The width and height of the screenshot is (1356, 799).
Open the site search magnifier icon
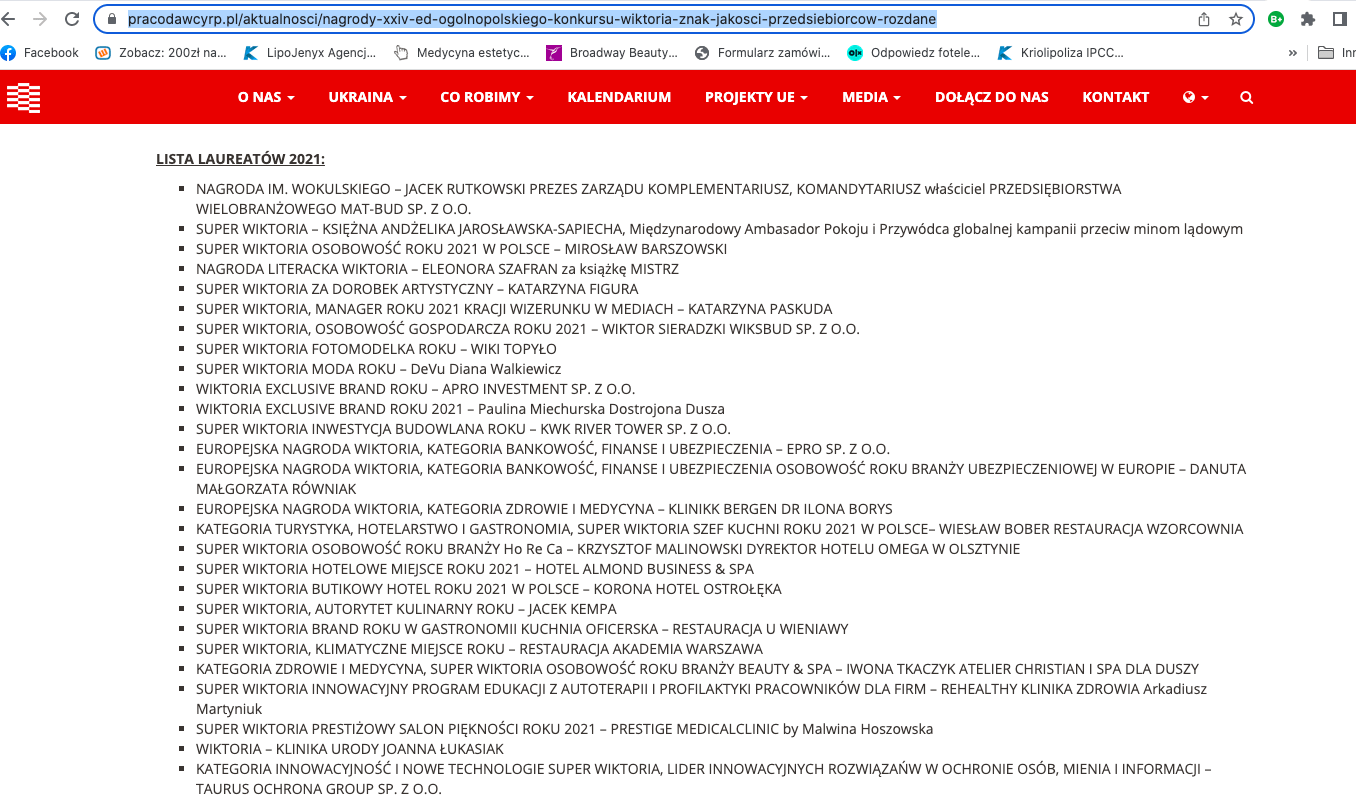pyautogui.click(x=1246, y=97)
